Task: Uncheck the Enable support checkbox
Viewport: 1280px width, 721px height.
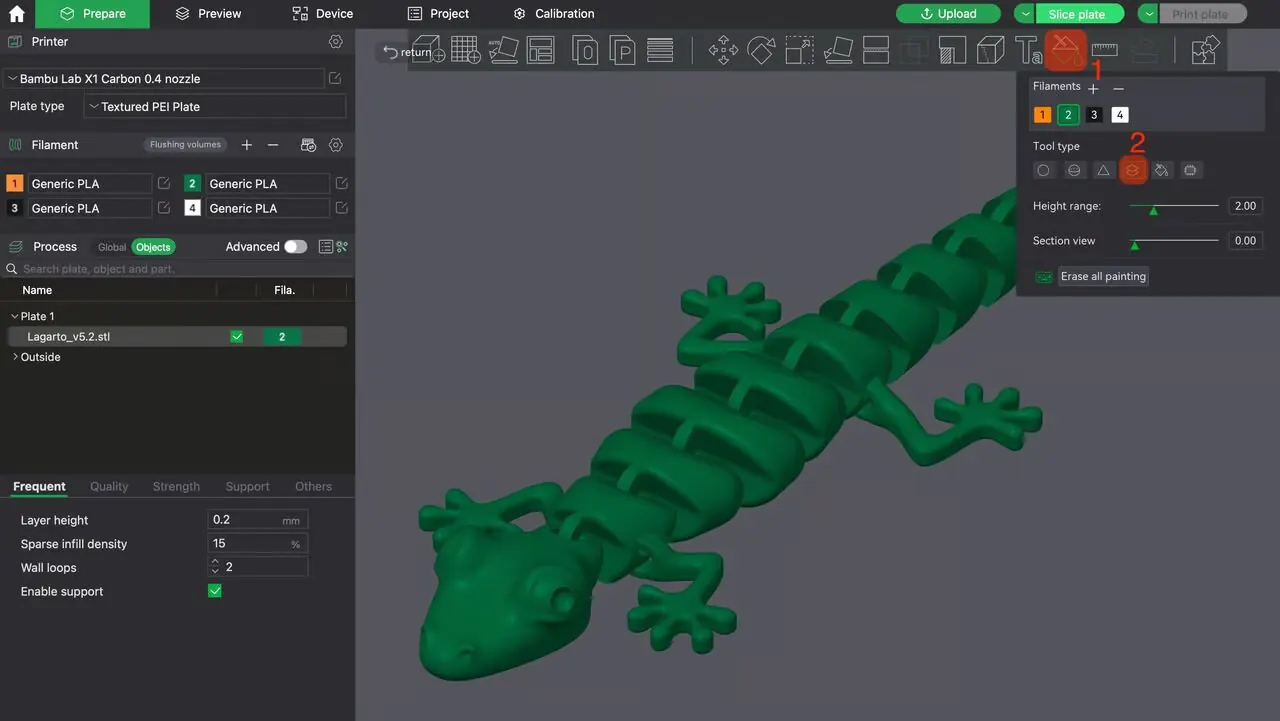Action: (214, 591)
